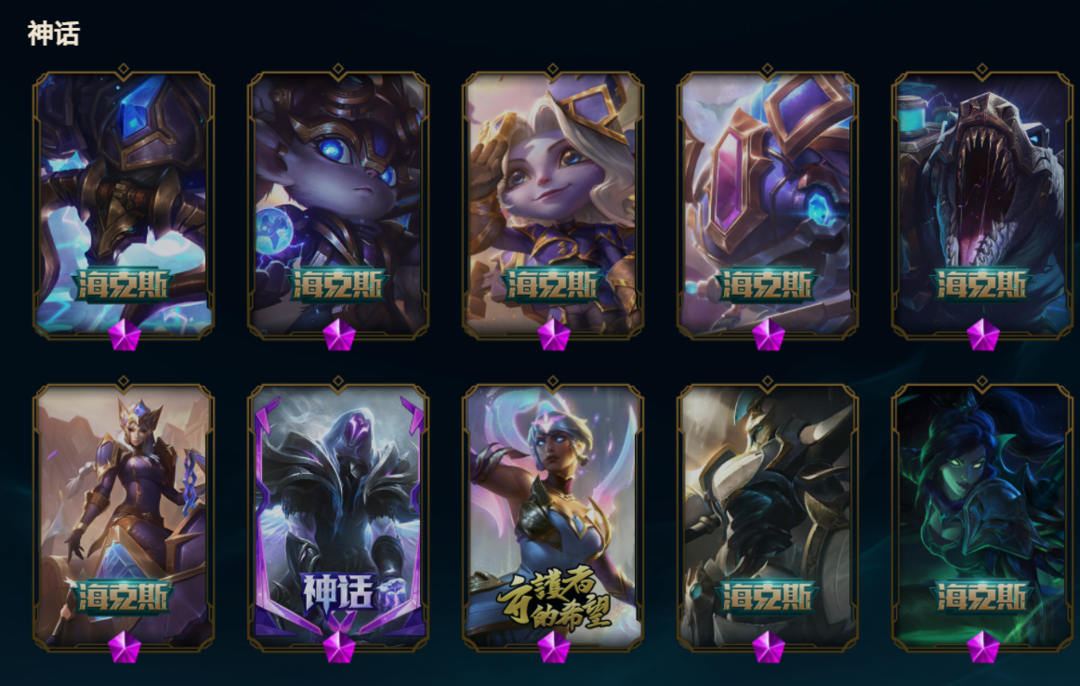This screenshot has height=686, width=1080.
Task: Click the gem under the 神话 hooded figure card
Action: tap(340, 647)
